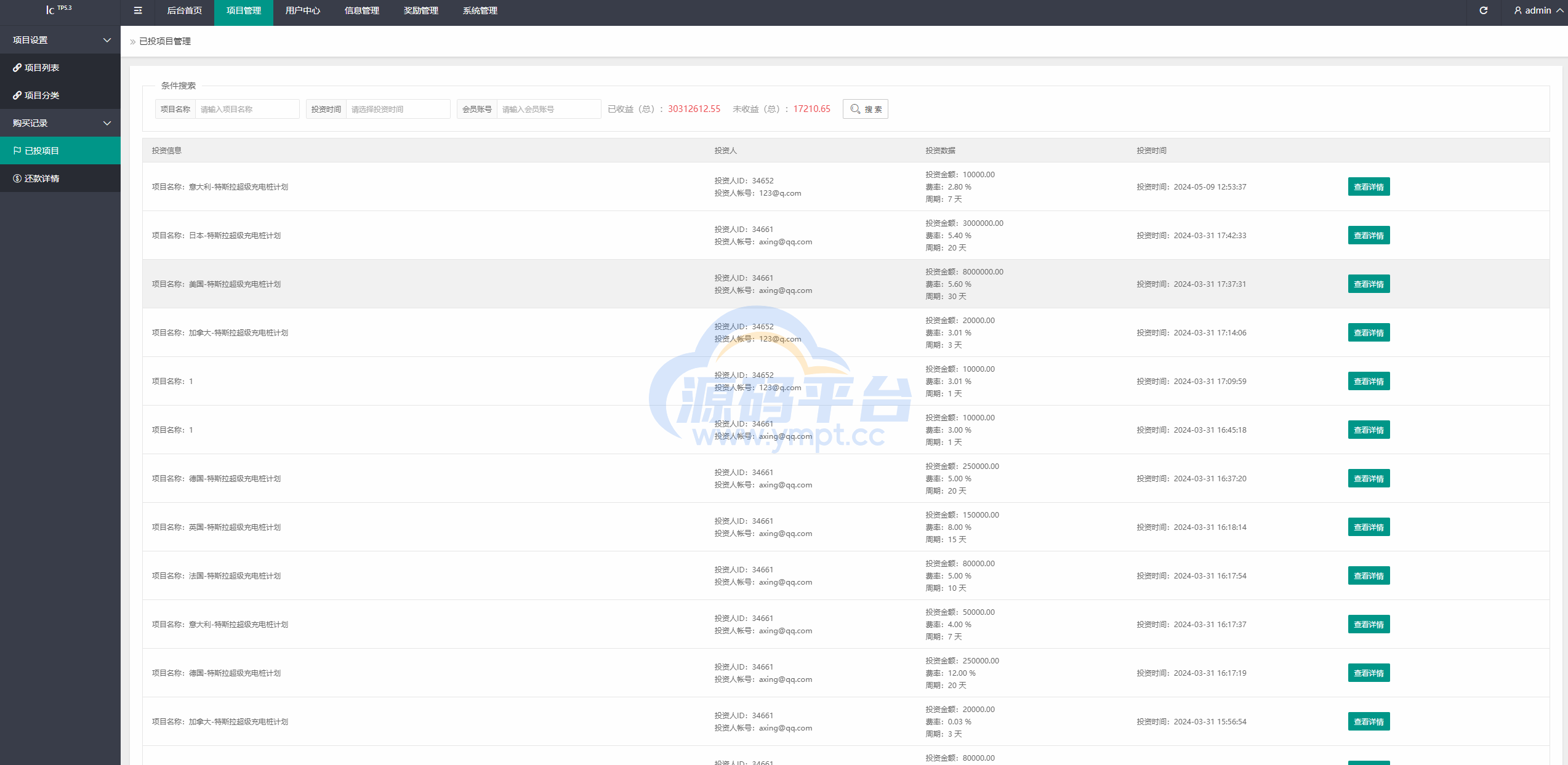Image resolution: width=1568 pixels, height=765 pixels.
Task: Collapse the 购买记录 sidebar group
Action: click(x=60, y=123)
